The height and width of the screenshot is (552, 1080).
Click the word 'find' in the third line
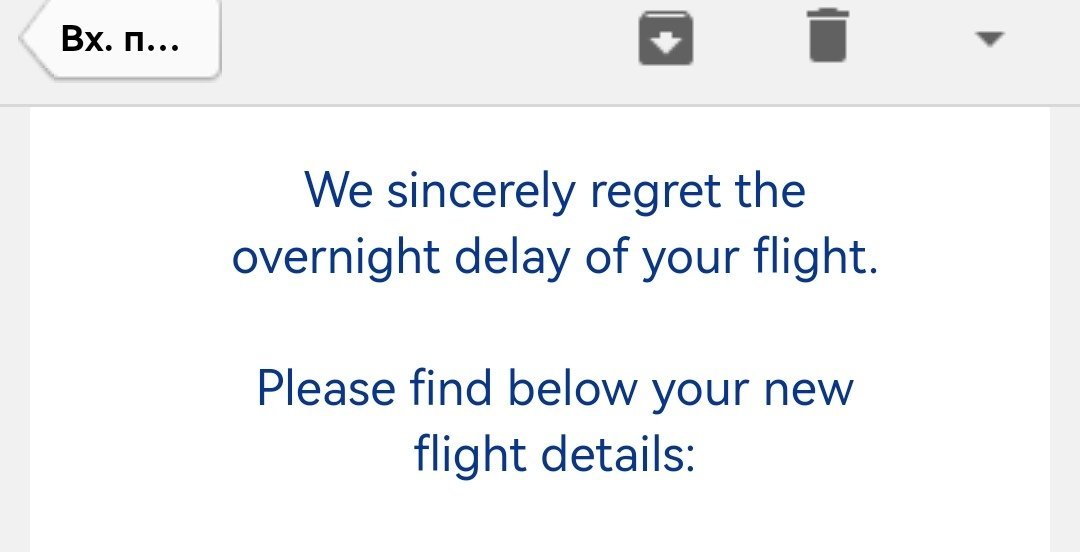tap(445, 387)
